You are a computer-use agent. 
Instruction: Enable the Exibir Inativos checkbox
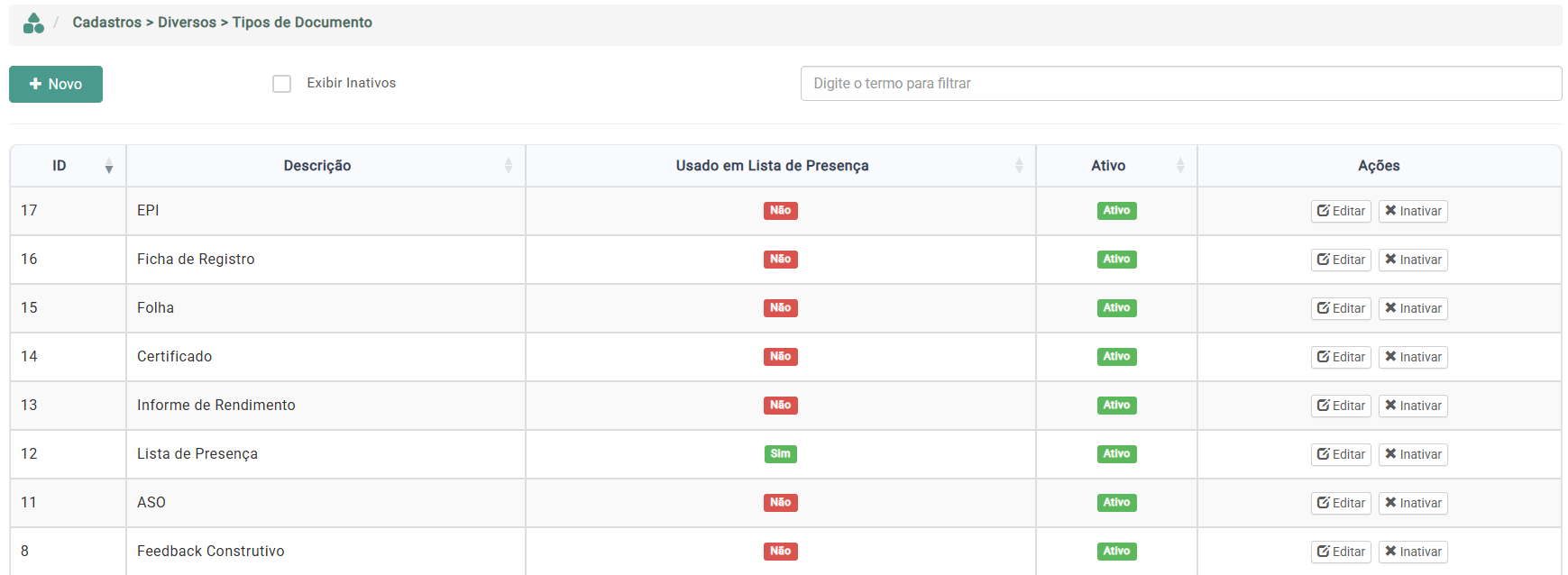[282, 84]
